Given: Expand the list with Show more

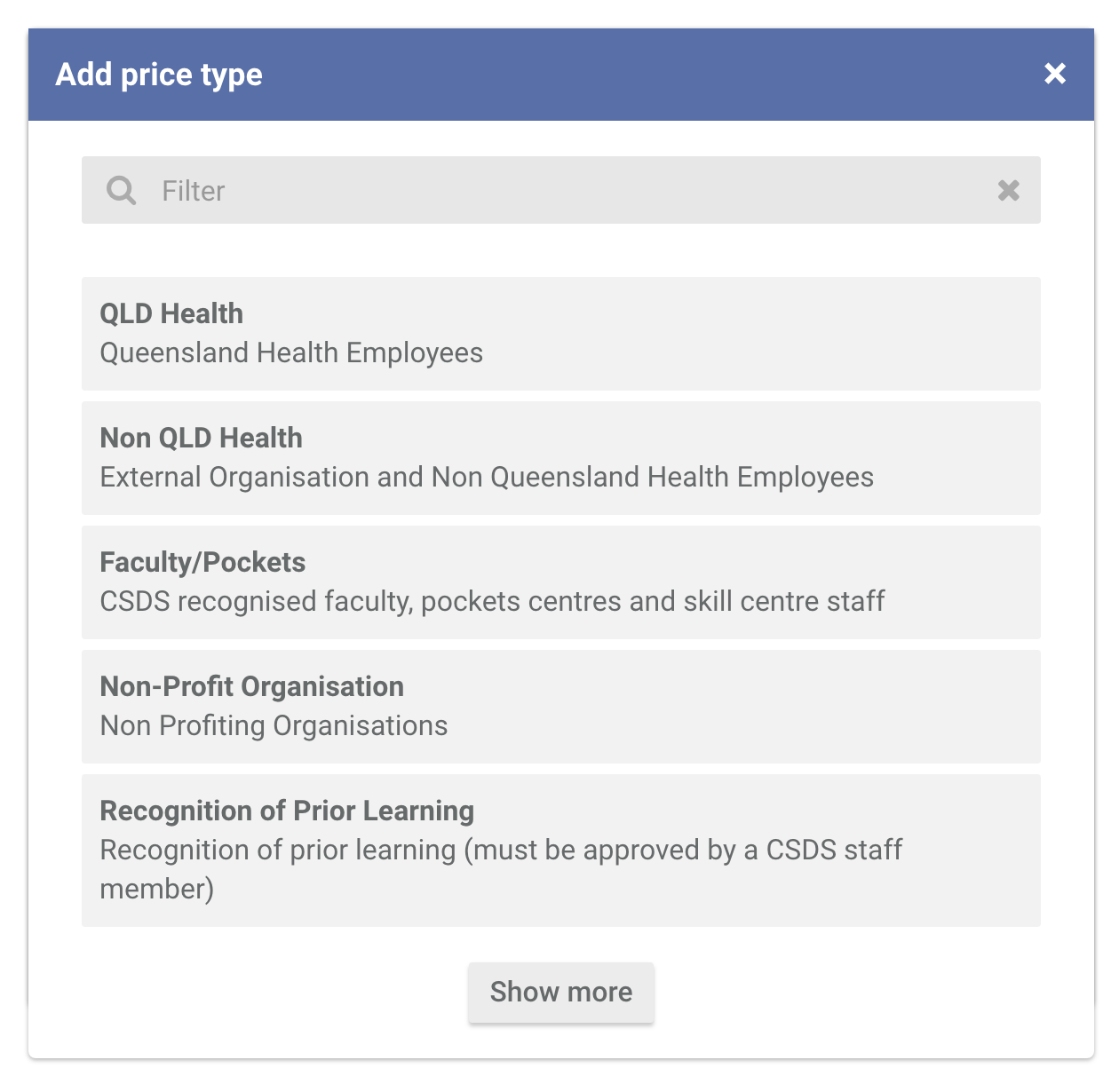Looking at the screenshot, I should [561, 993].
